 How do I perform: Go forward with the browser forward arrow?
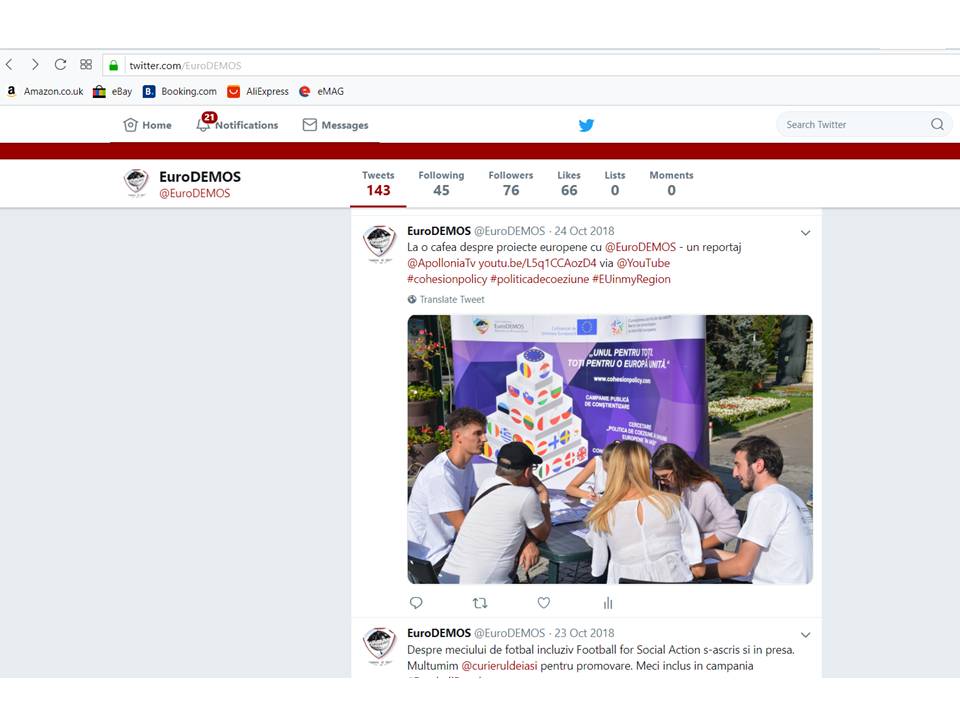click(x=35, y=64)
